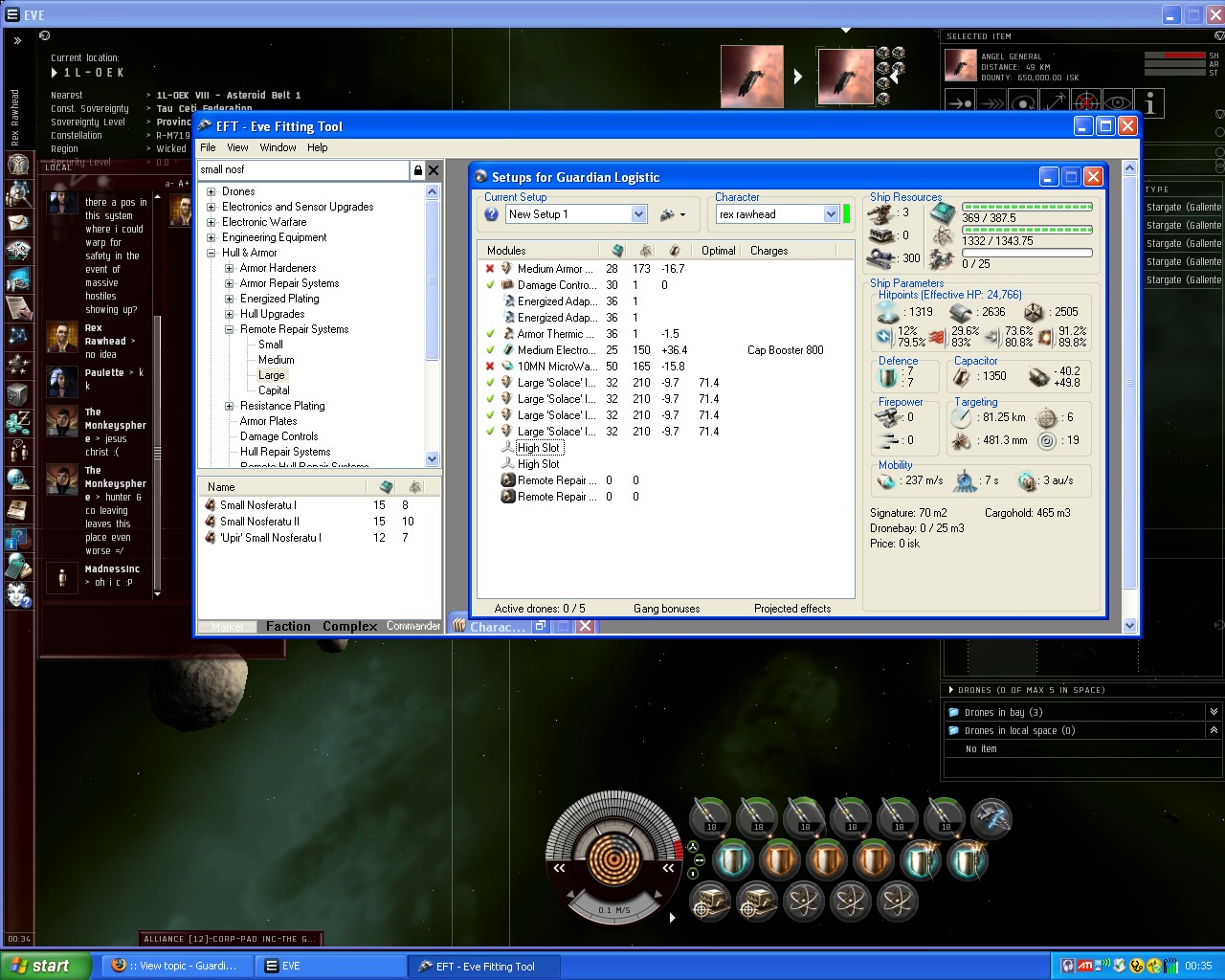Open the Character dropdown showing rex rawhead
This screenshot has height=980, width=1225.
pyautogui.click(x=830, y=214)
